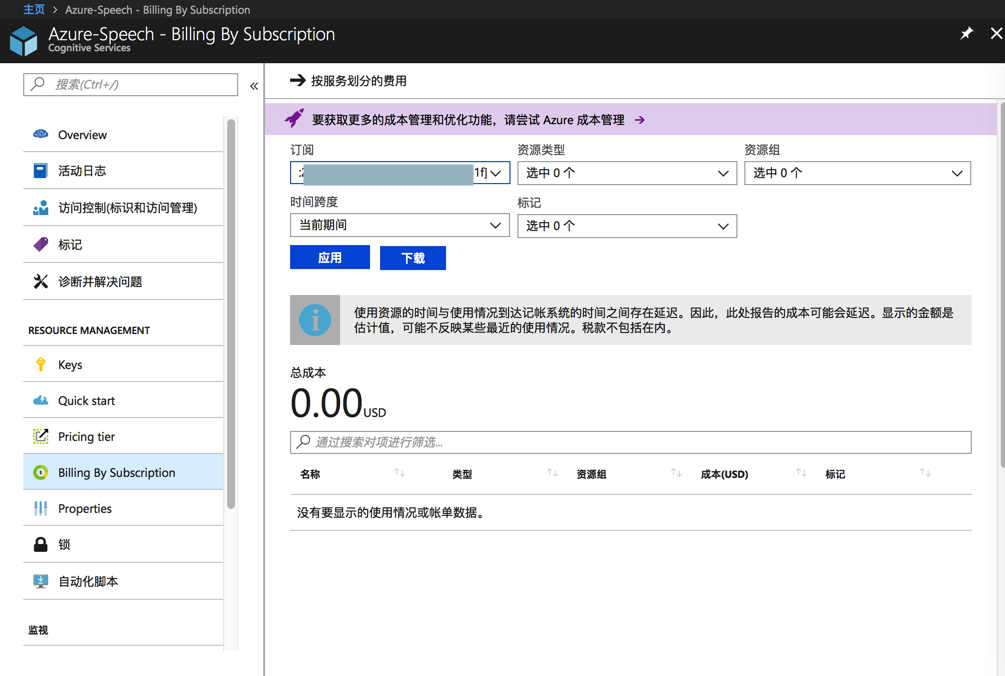This screenshot has width=1005, height=676.
Task: Open the 订阅 subscription dropdown
Action: pos(400,173)
